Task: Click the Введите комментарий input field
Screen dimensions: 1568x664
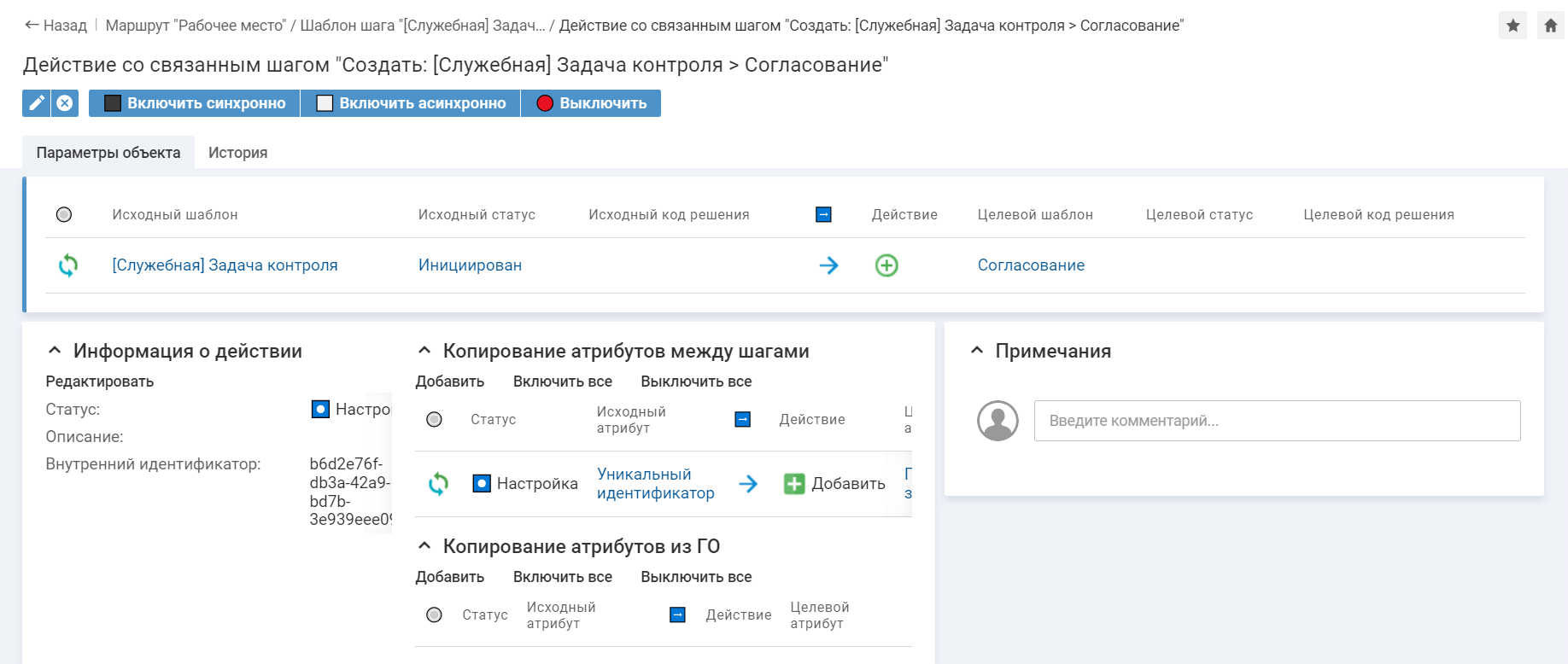Action: tap(1277, 421)
